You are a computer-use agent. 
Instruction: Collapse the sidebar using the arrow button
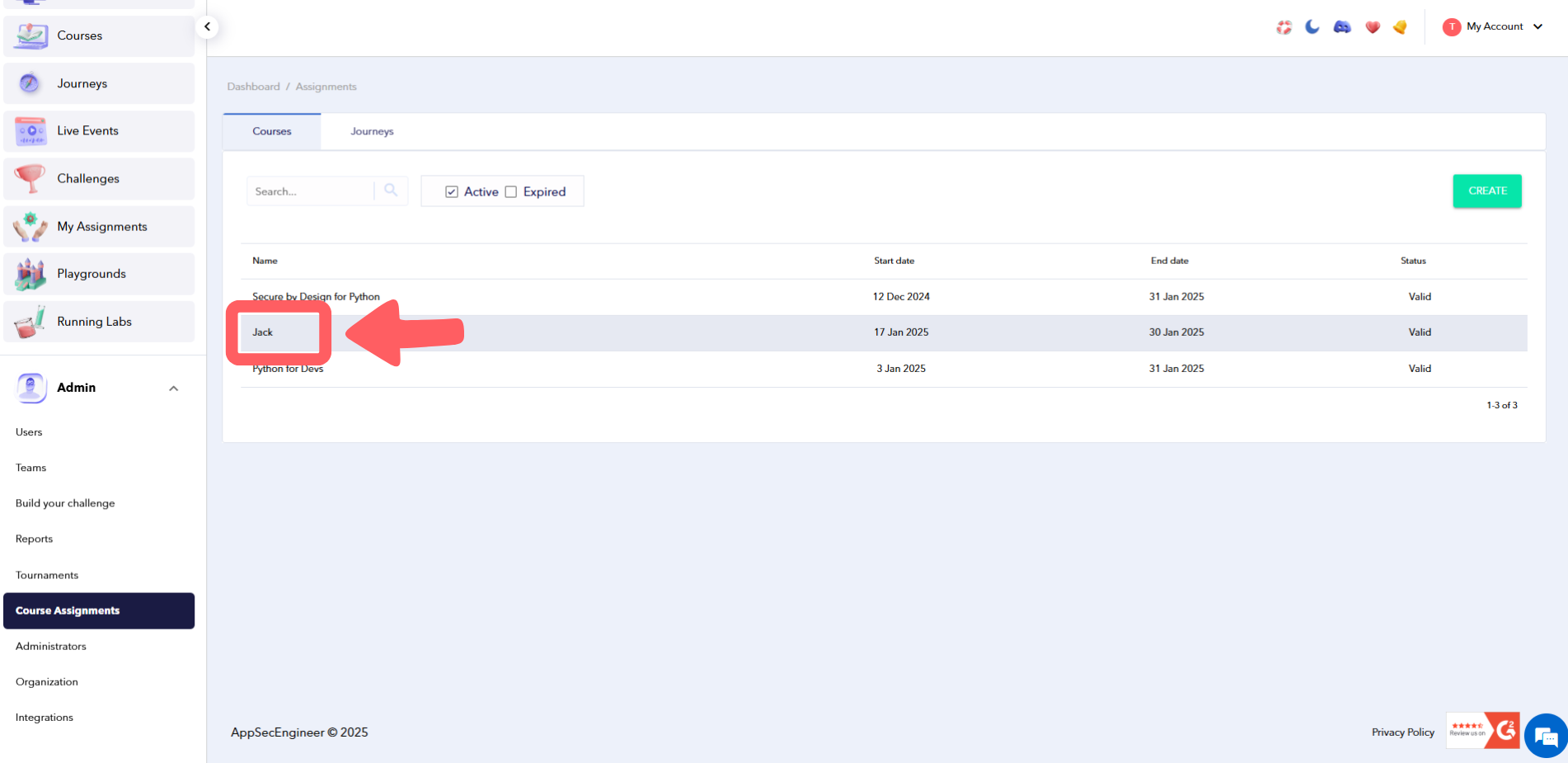[x=208, y=26]
